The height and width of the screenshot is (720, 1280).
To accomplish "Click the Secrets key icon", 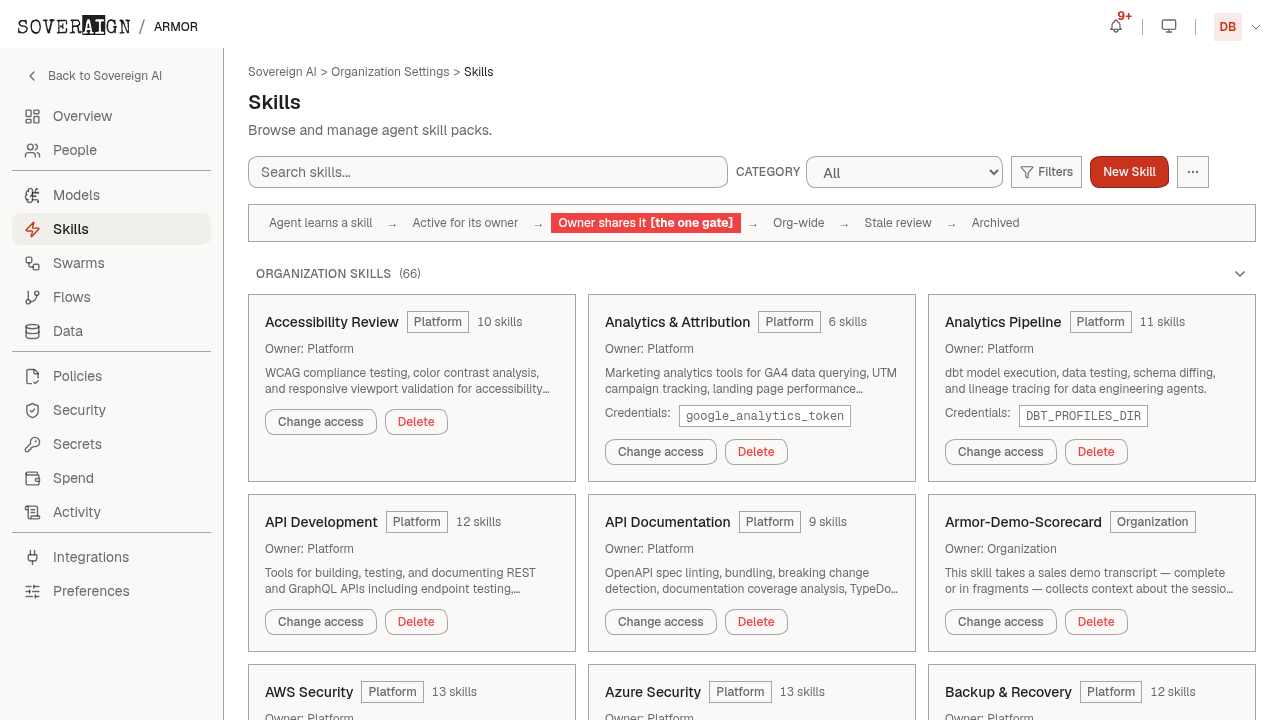I will (33, 444).
